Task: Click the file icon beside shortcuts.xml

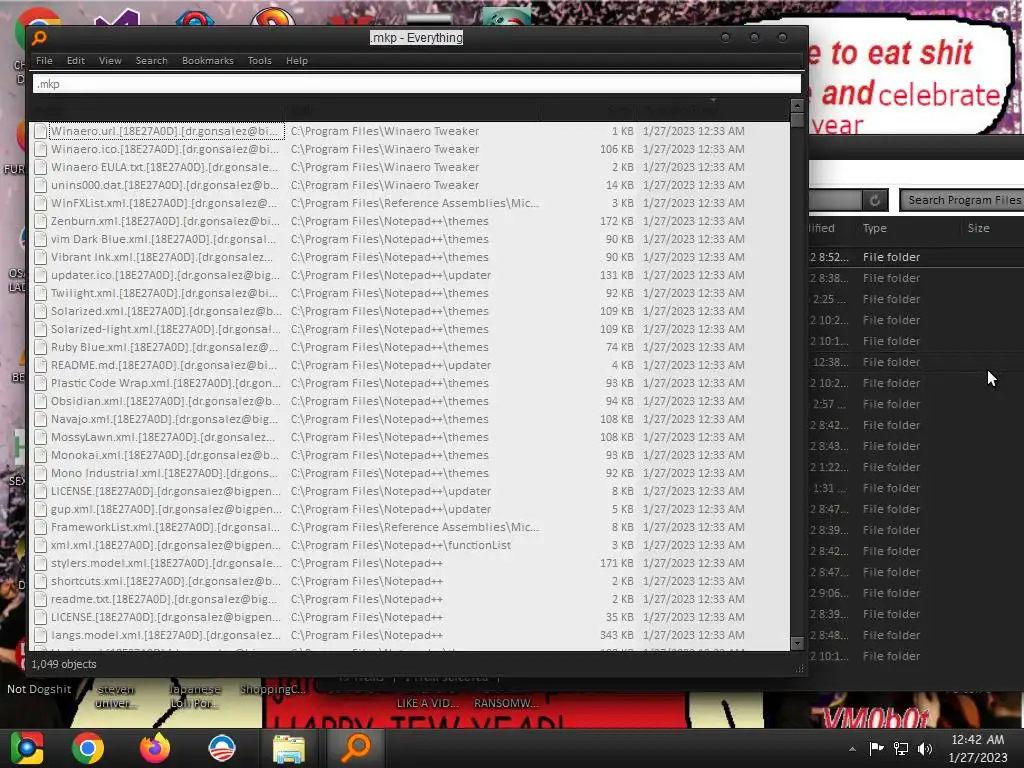Action: point(40,581)
